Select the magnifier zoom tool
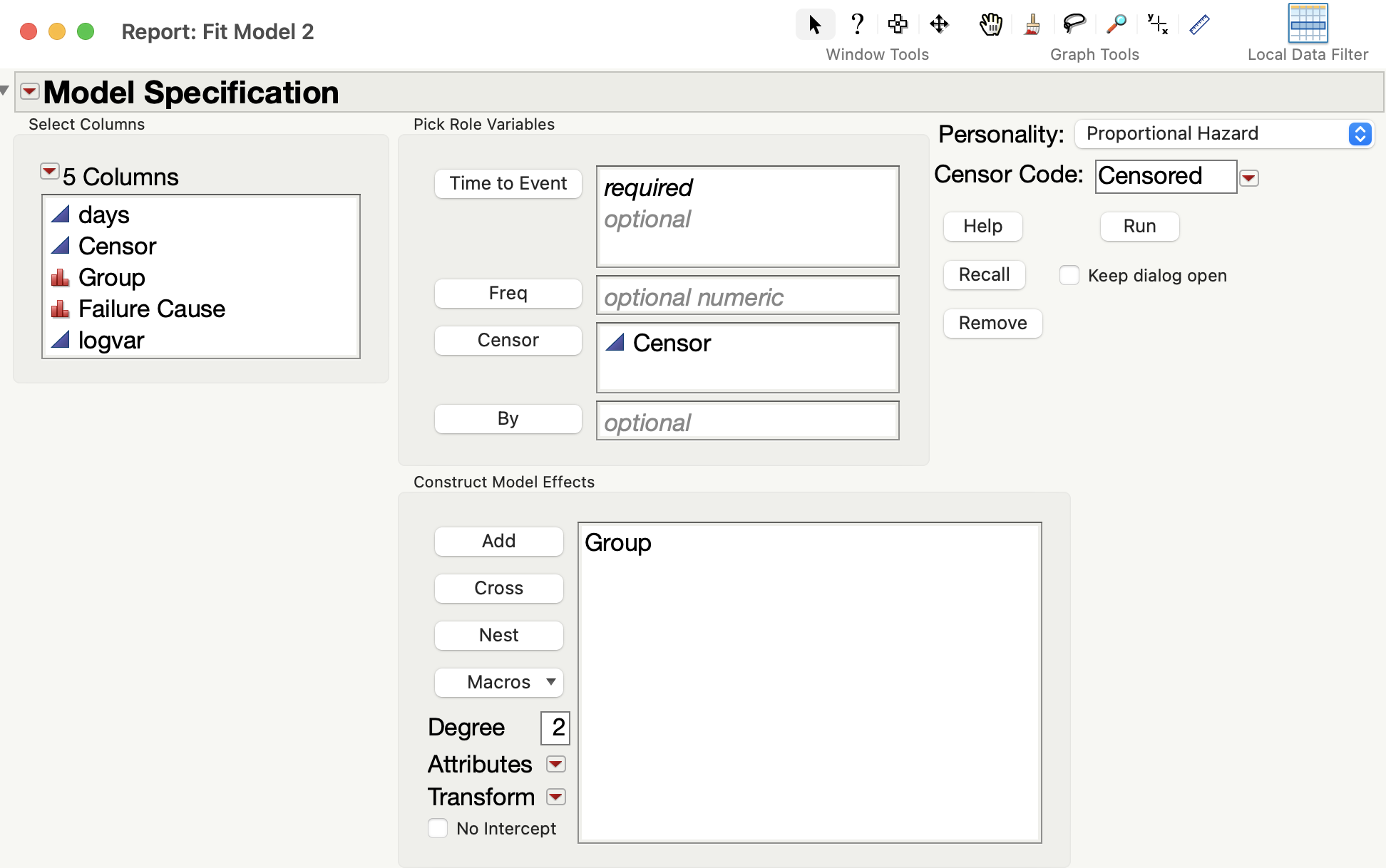1386x868 pixels. click(x=1116, y=25)
